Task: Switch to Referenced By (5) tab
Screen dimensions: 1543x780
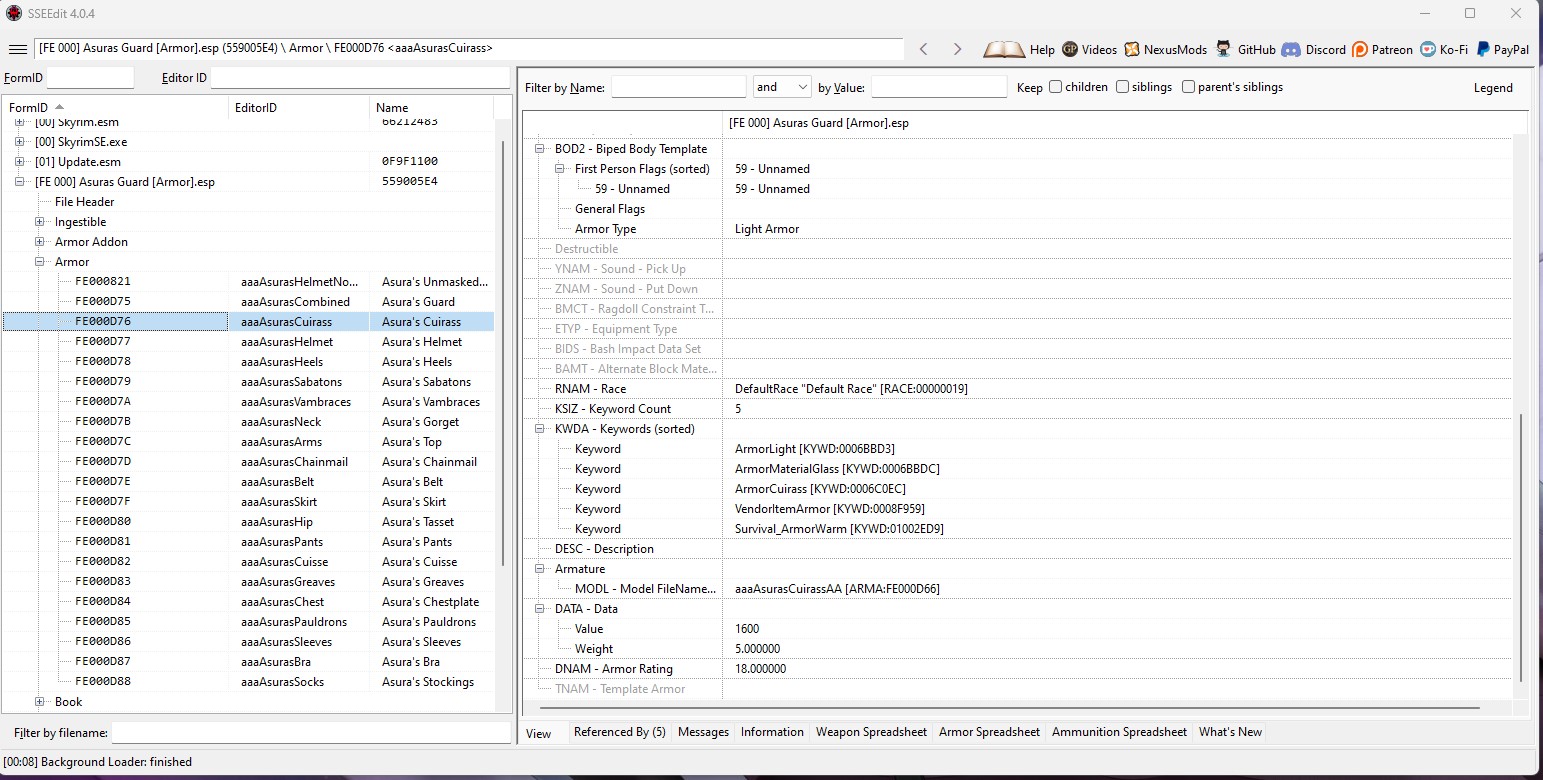Action: tap(619, 732)
